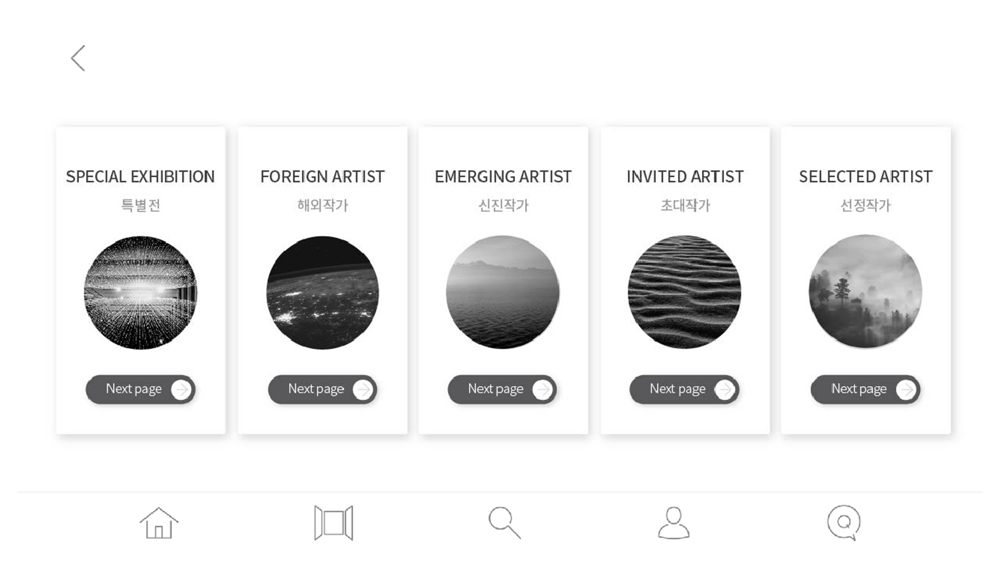Open the Emerging Artist sea image
The image size is (1000, 563).
tap(503, 292)
